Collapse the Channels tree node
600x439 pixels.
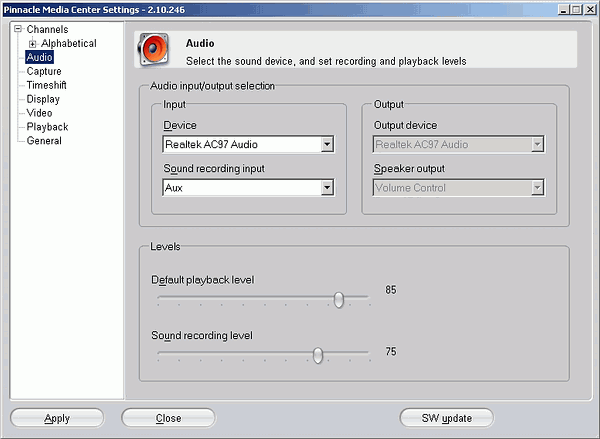[18, 29]
